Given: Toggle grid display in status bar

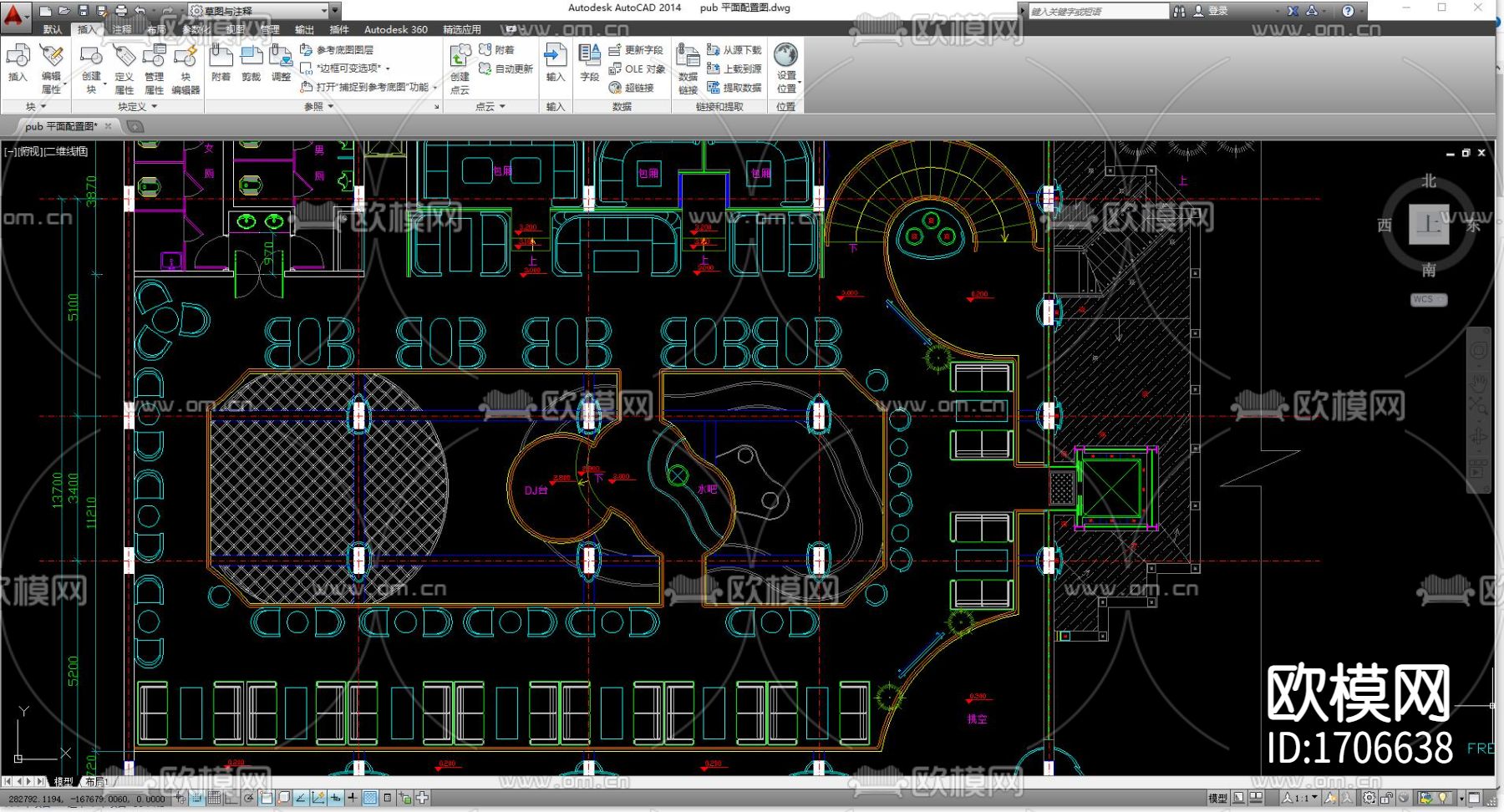Looking at the screenshot, I should [214, 798].
